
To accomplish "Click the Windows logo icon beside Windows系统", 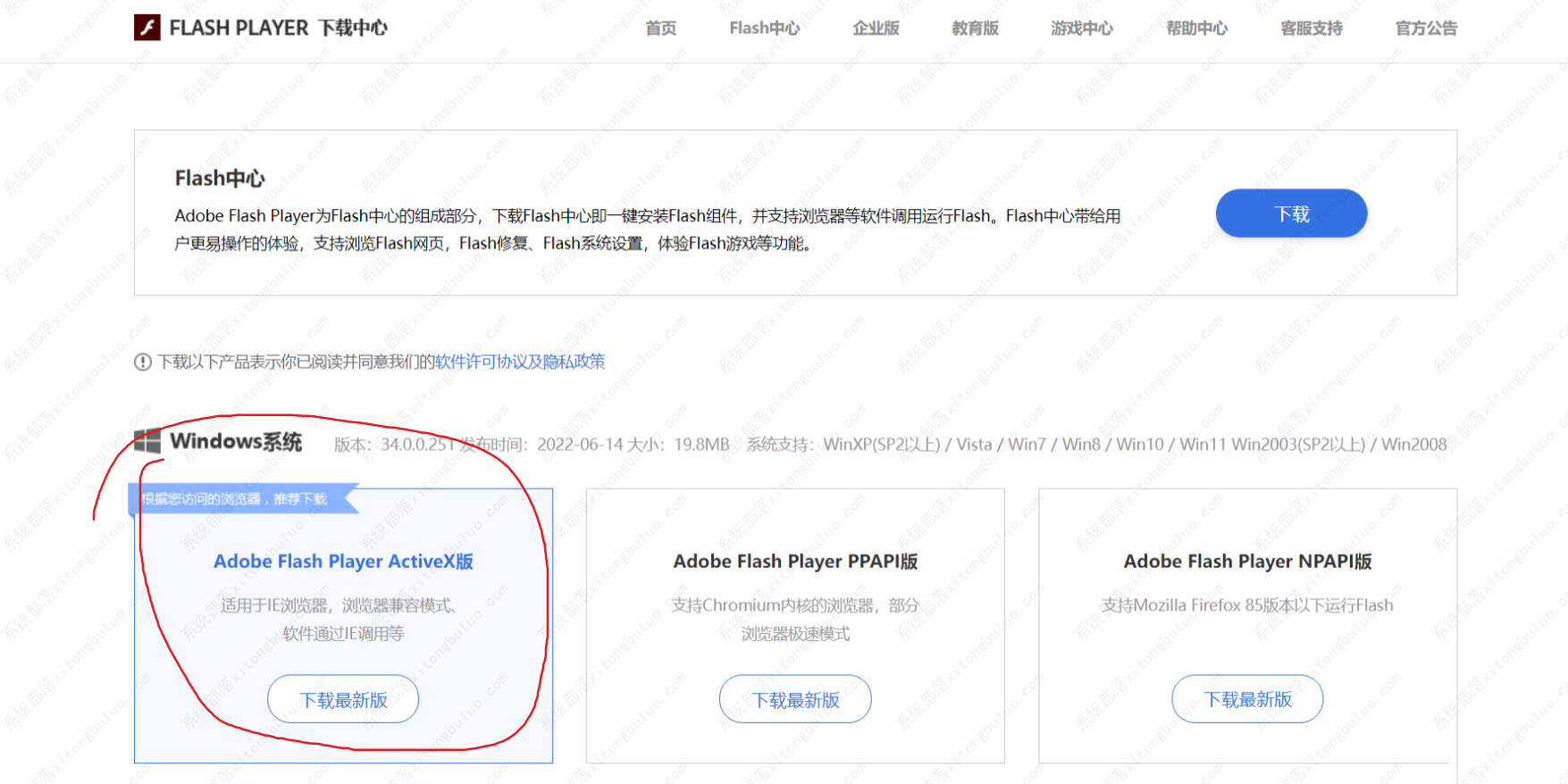I will point(147,441).
